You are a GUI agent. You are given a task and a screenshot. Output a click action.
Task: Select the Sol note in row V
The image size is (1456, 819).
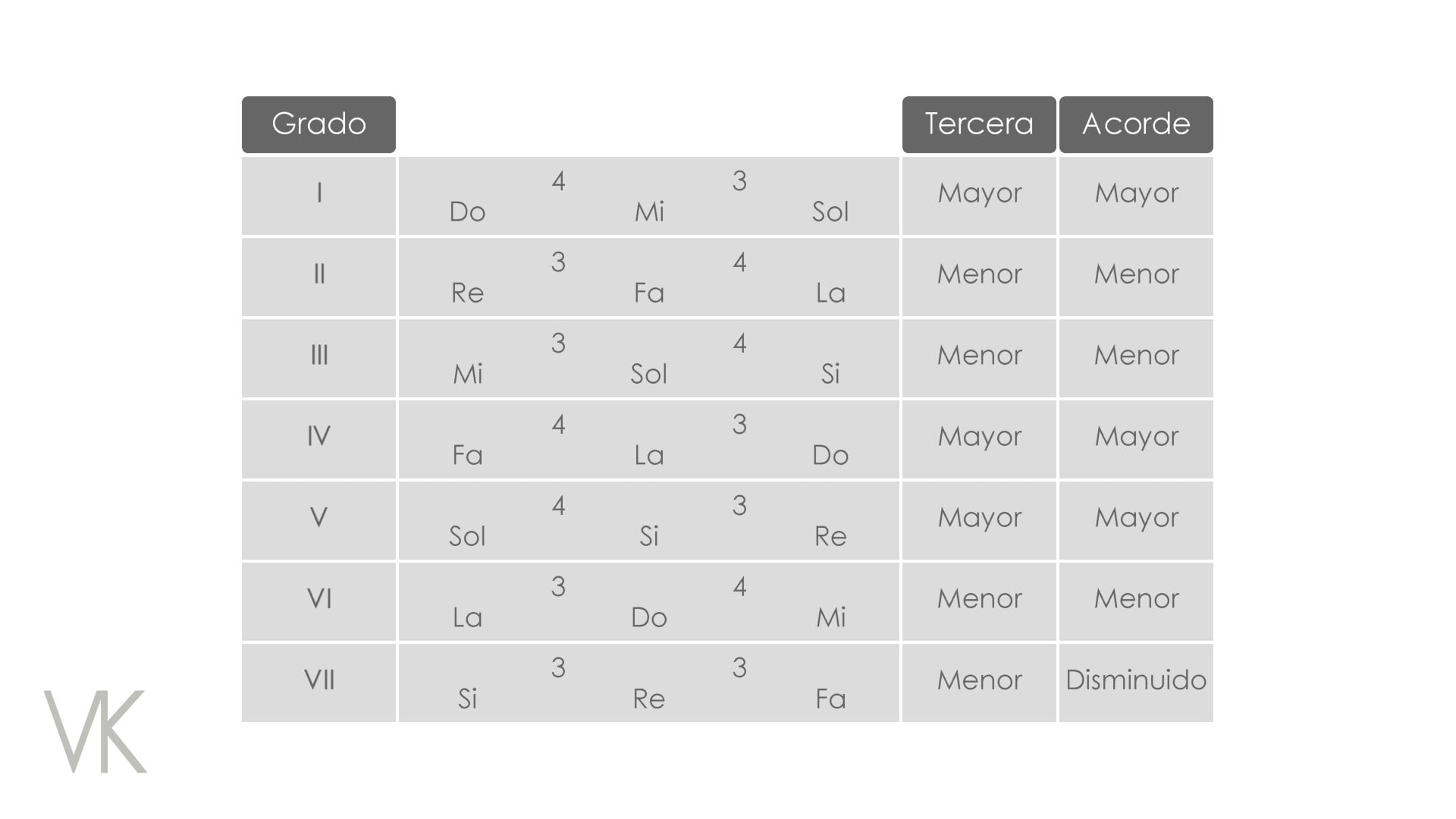467,537
